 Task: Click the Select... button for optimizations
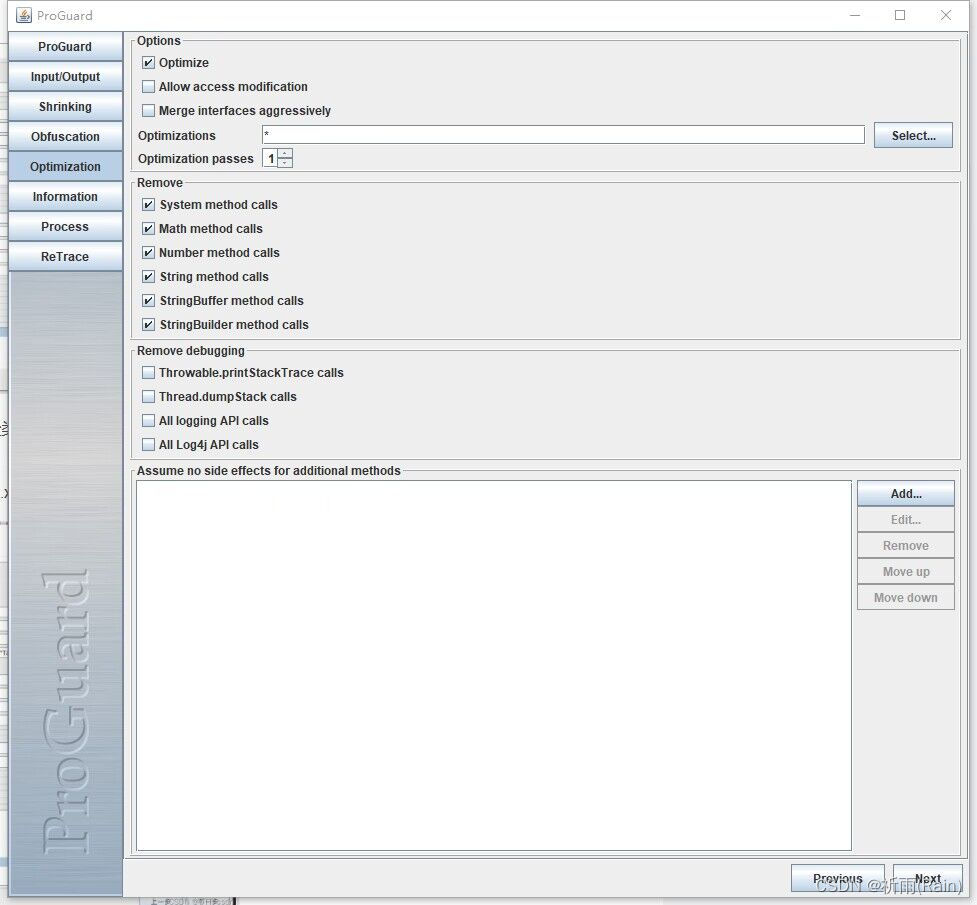tap(913, 135)
